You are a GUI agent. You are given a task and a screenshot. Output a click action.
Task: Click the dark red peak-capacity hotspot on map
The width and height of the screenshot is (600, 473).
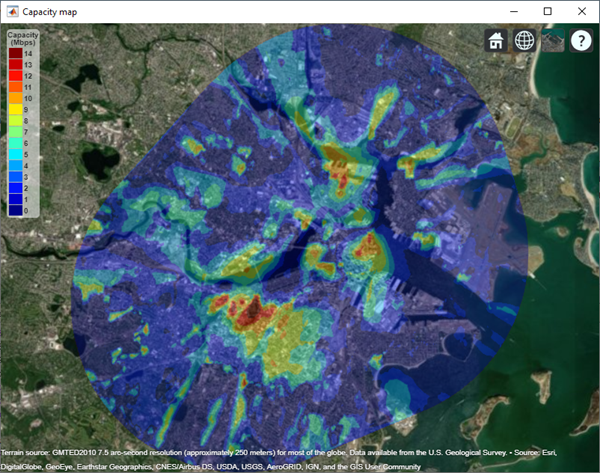click(x=253, y=308)
